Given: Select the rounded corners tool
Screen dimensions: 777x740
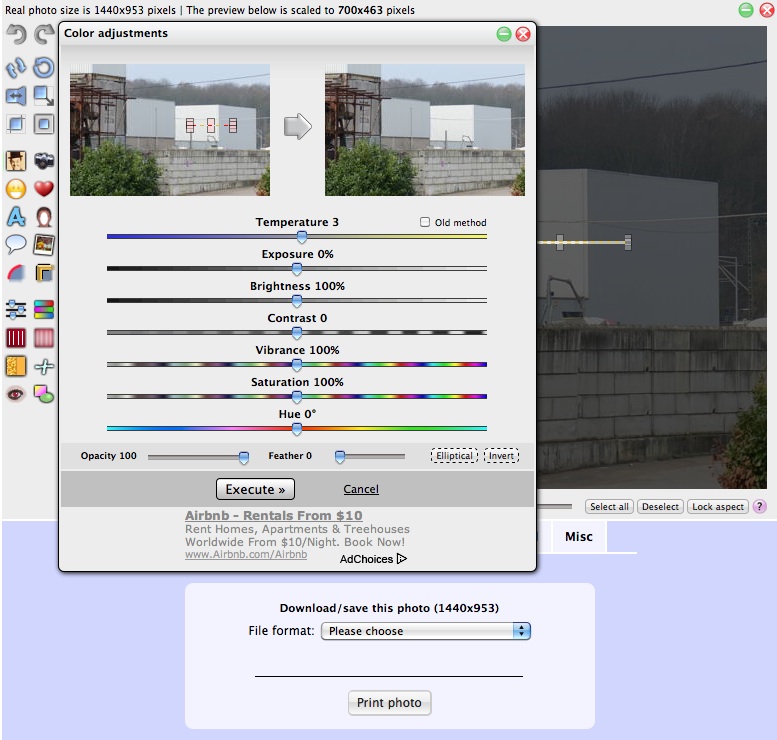Looking at the screenshot, I should coord(16,273).
